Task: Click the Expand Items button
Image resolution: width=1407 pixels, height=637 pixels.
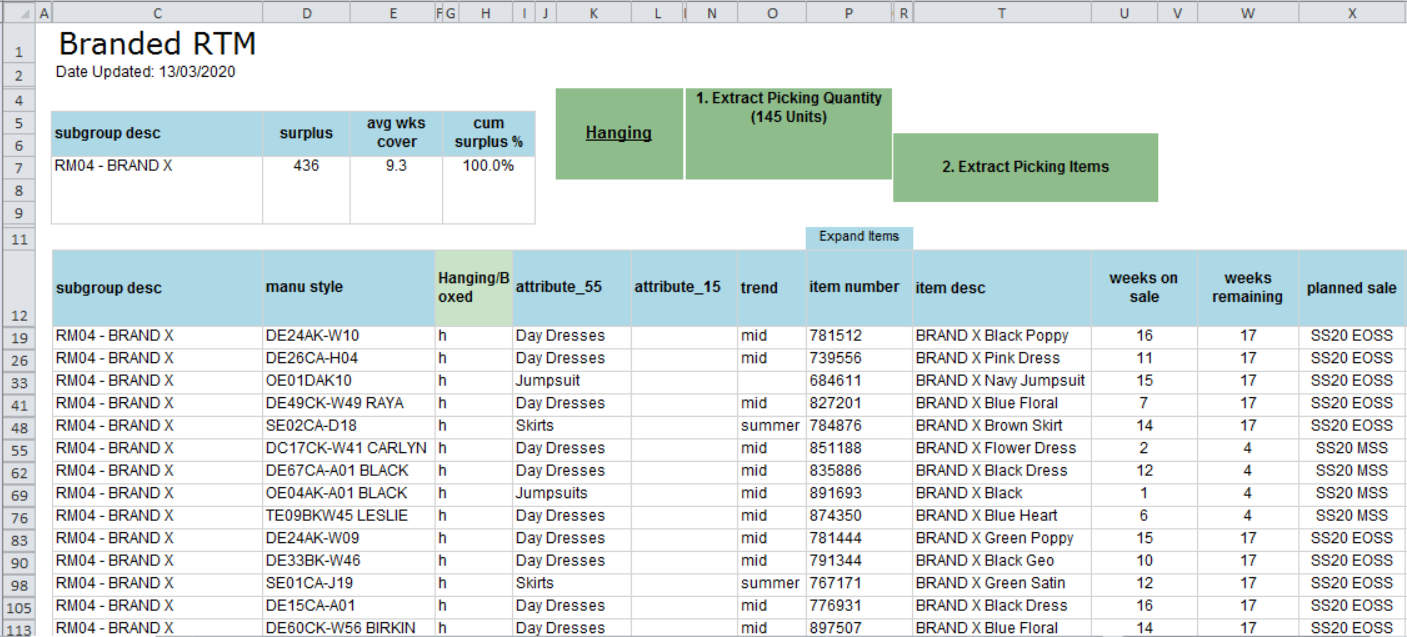Action: click(858, 237)
